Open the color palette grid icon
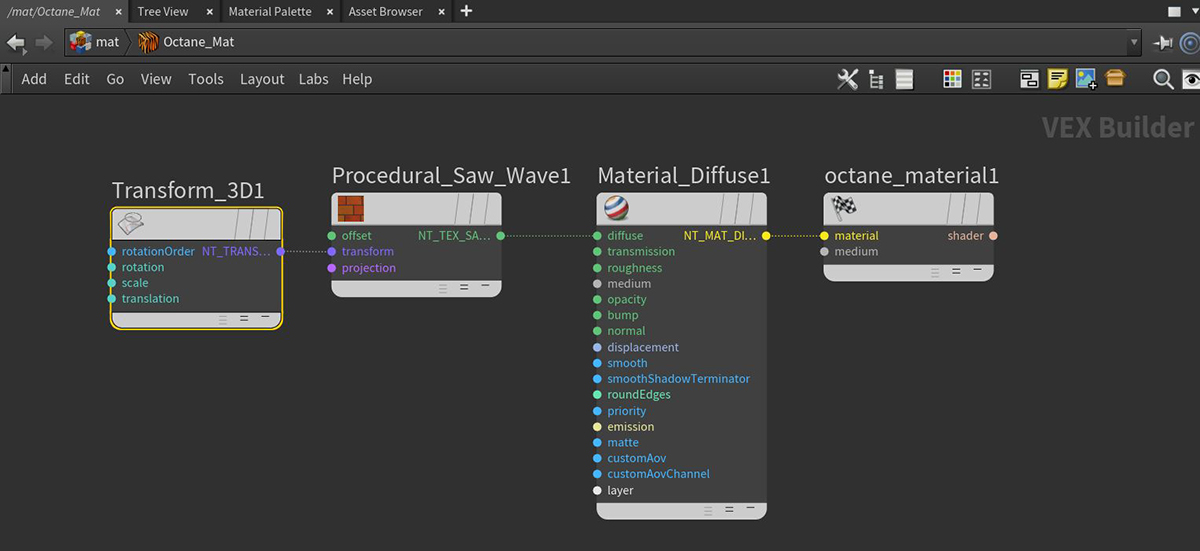The height and width of the screenshot is (551, 1200). (x=952, y=80)
